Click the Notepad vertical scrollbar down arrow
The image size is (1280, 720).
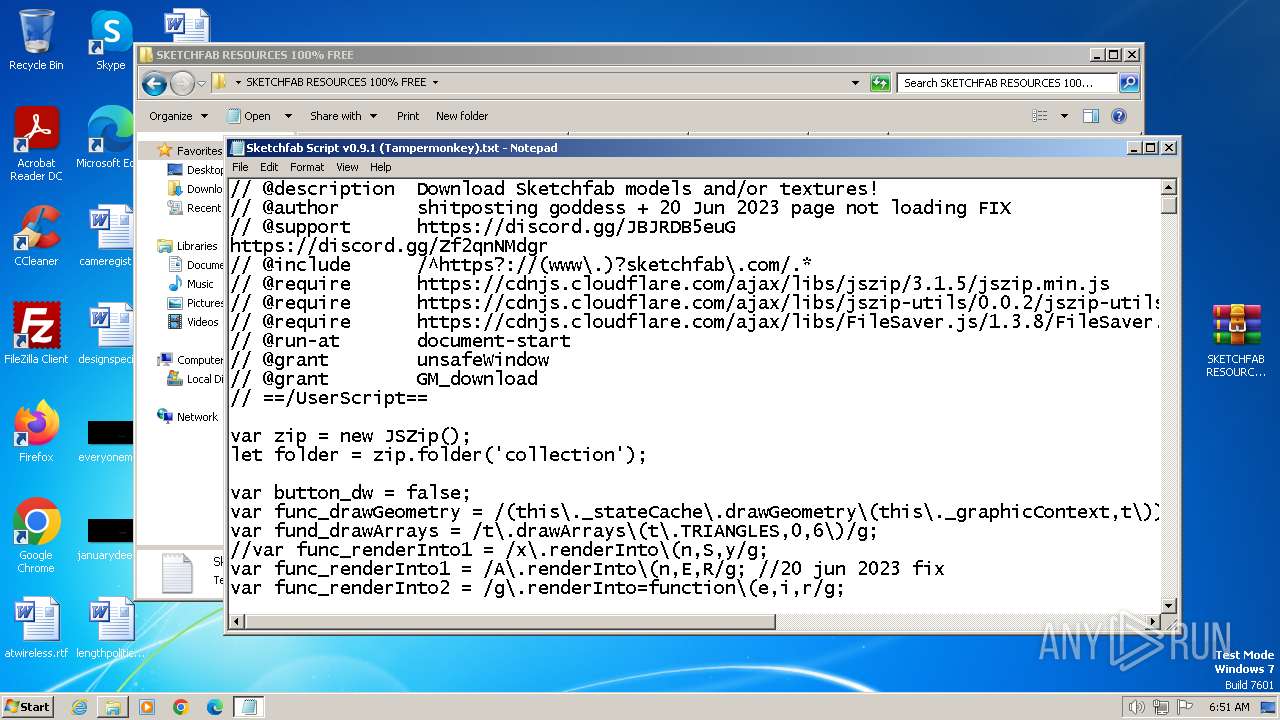pos(1168,605)
